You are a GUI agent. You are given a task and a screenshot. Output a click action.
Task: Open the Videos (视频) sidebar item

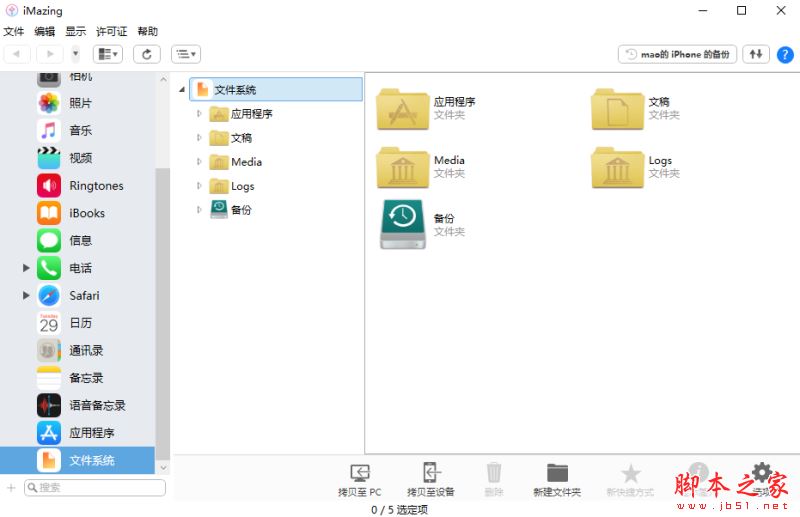pyautogui.click(x=78, y=158)
